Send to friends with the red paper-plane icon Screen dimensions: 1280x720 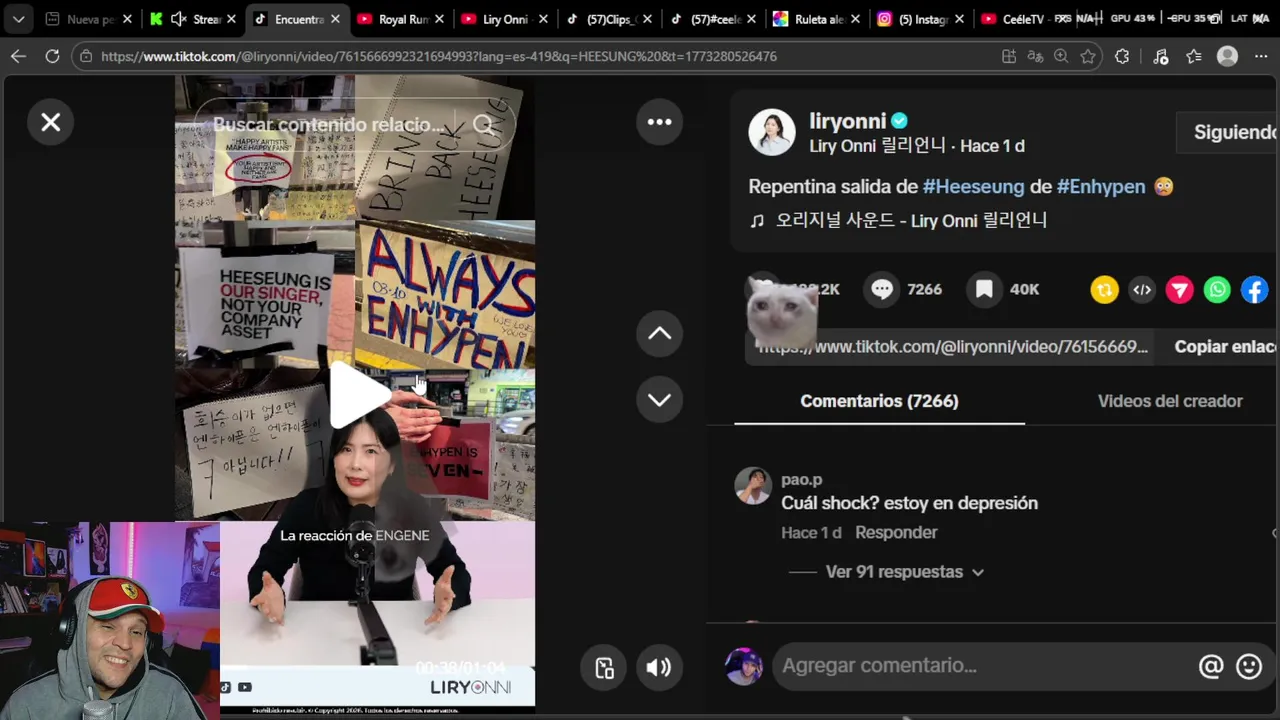coord(1180,290)
